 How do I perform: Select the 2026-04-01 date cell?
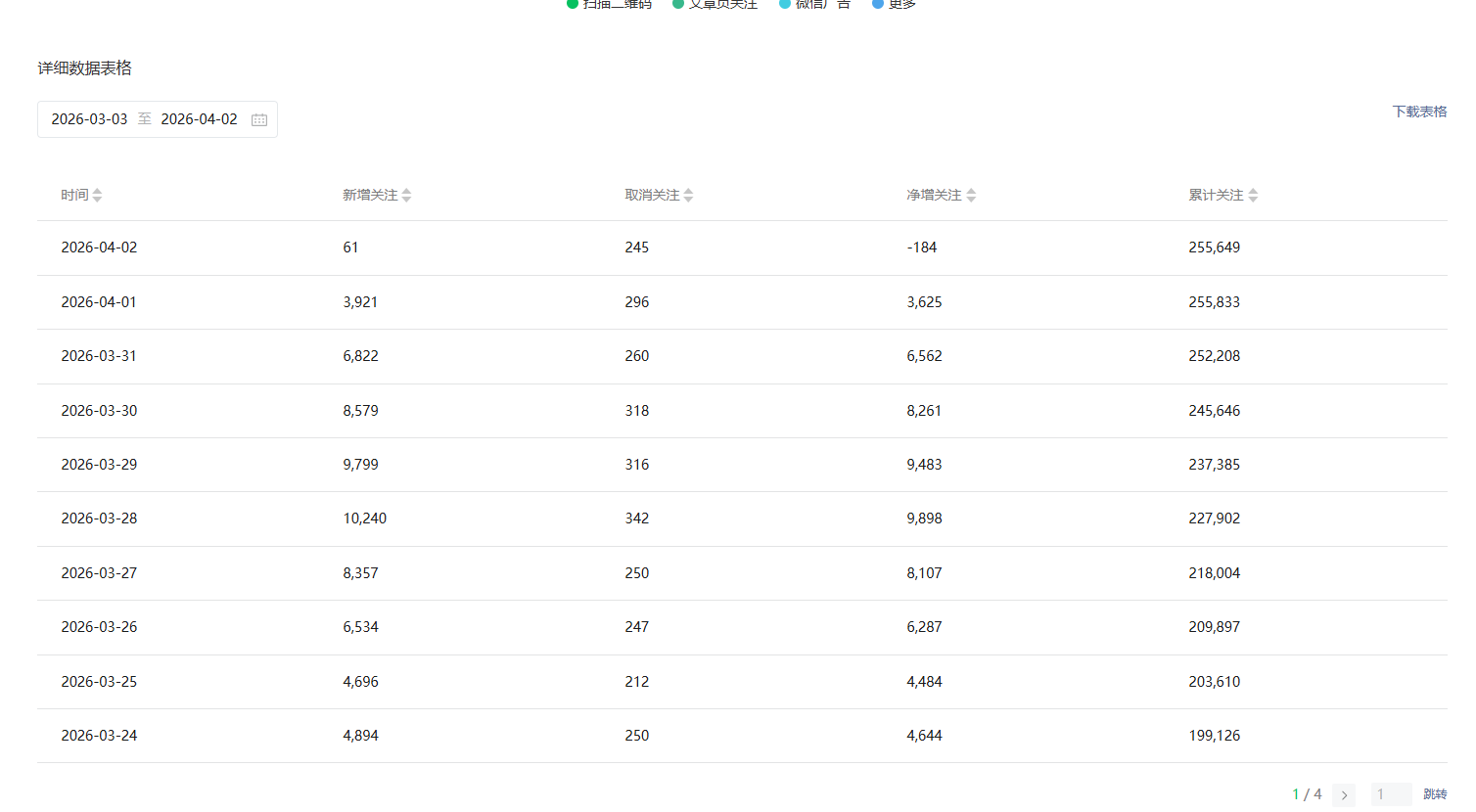tap(99, 302)
